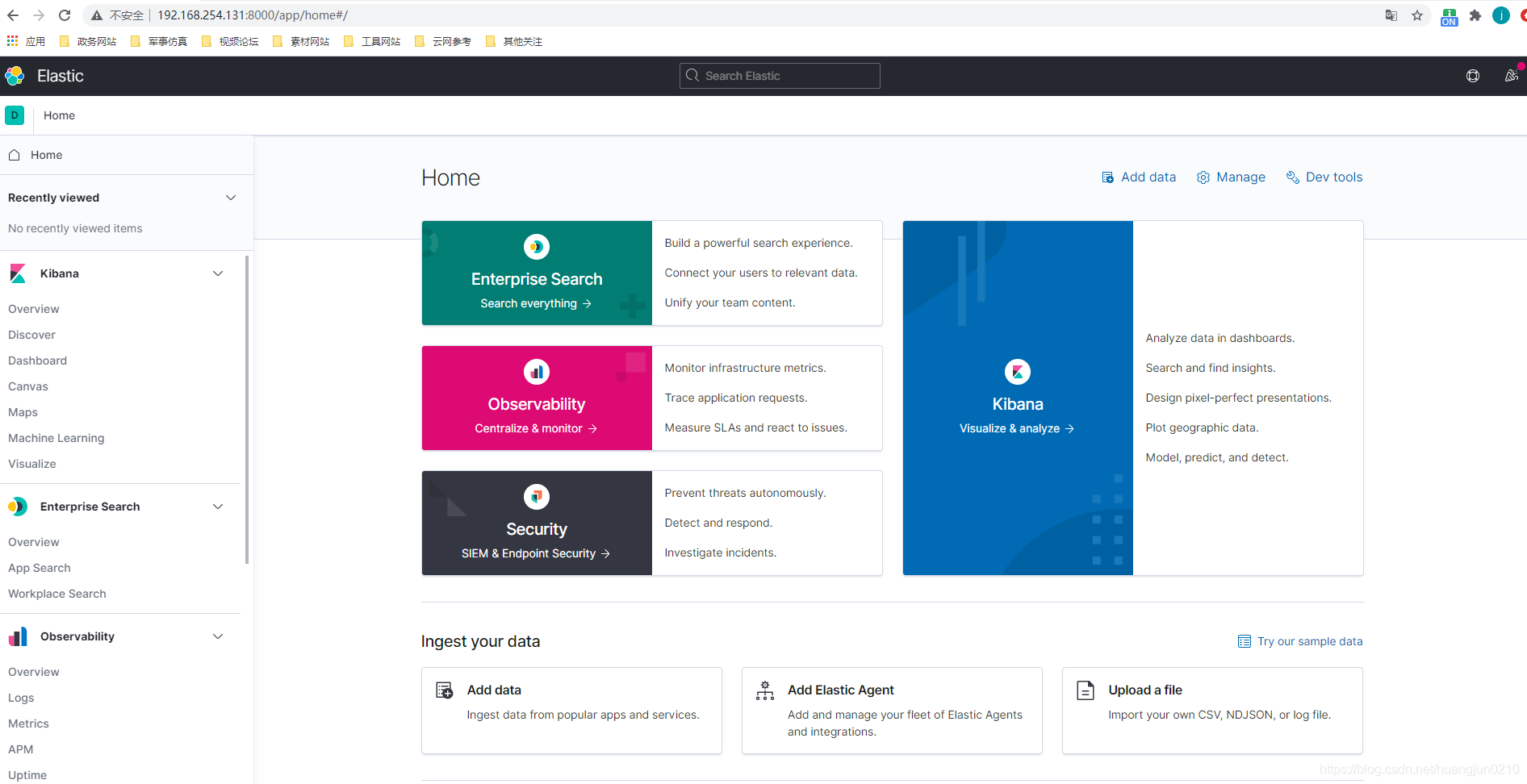Screen dimensions: 1527x784
Task: Click Search everything link
Action: (x=536, y=303)
